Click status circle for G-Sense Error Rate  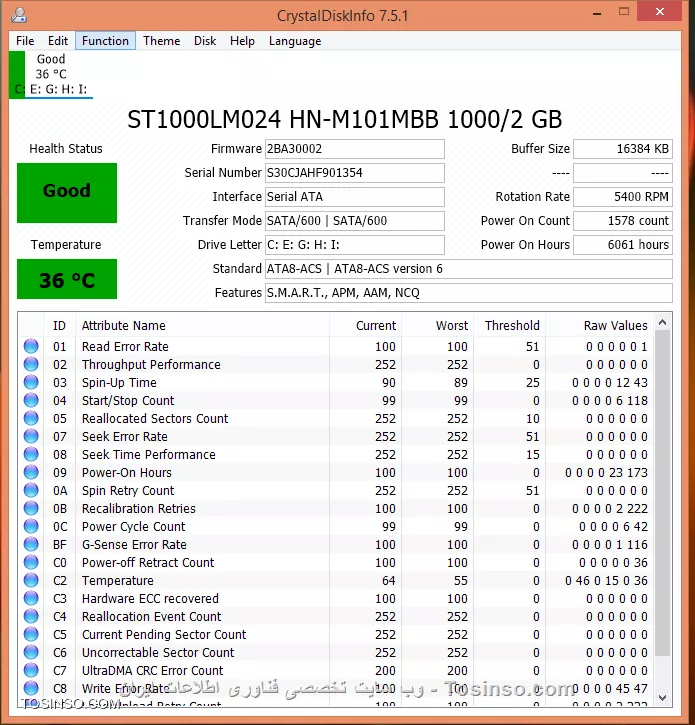[x=31, y=545]
